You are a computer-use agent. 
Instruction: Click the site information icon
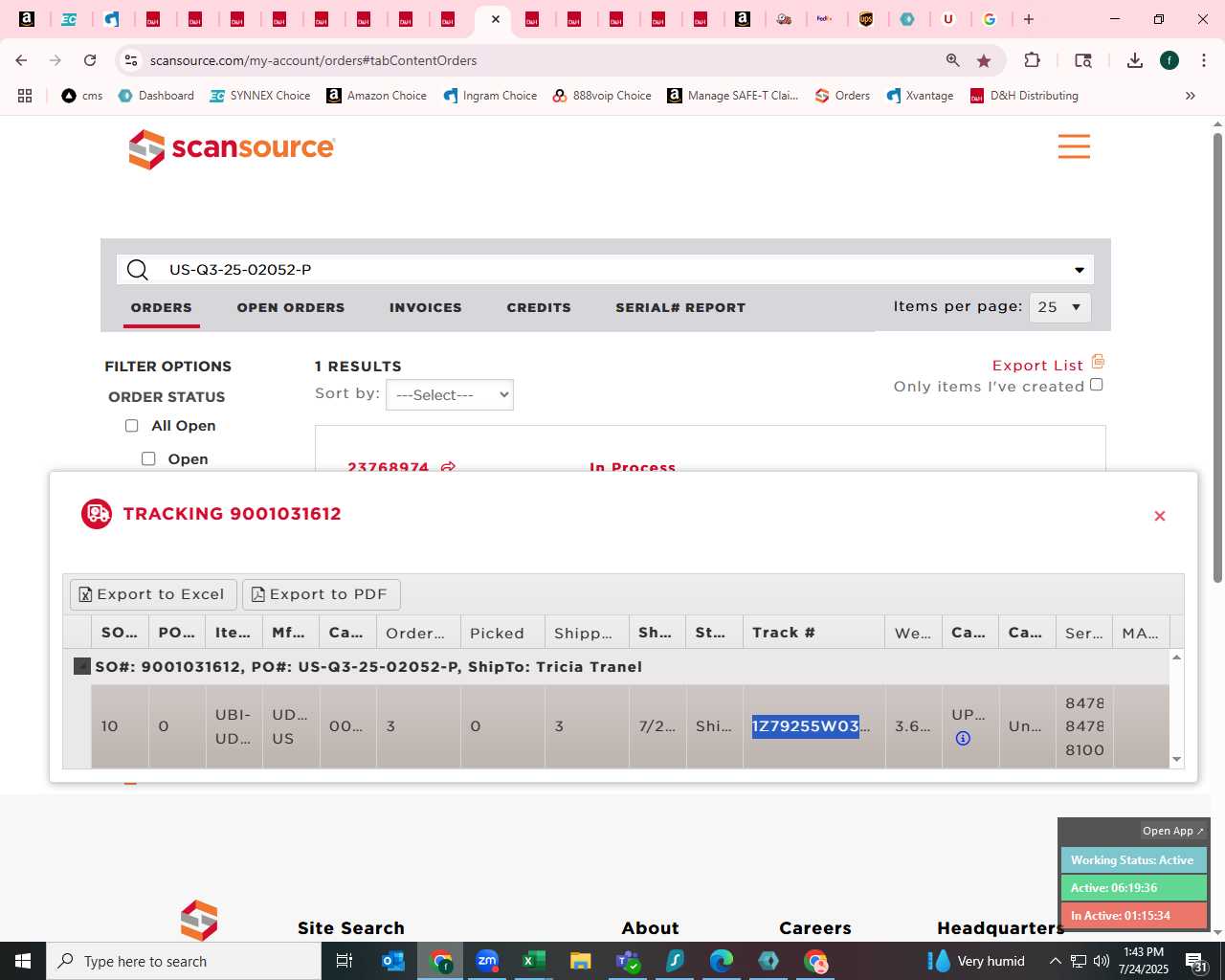[131, 60]
